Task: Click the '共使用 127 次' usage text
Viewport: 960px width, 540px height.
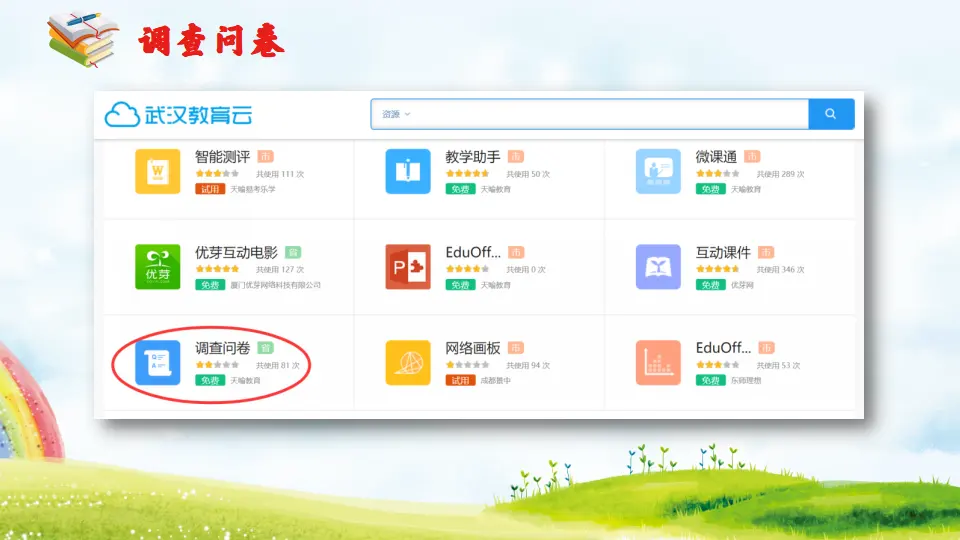Action: pos(280,270)
